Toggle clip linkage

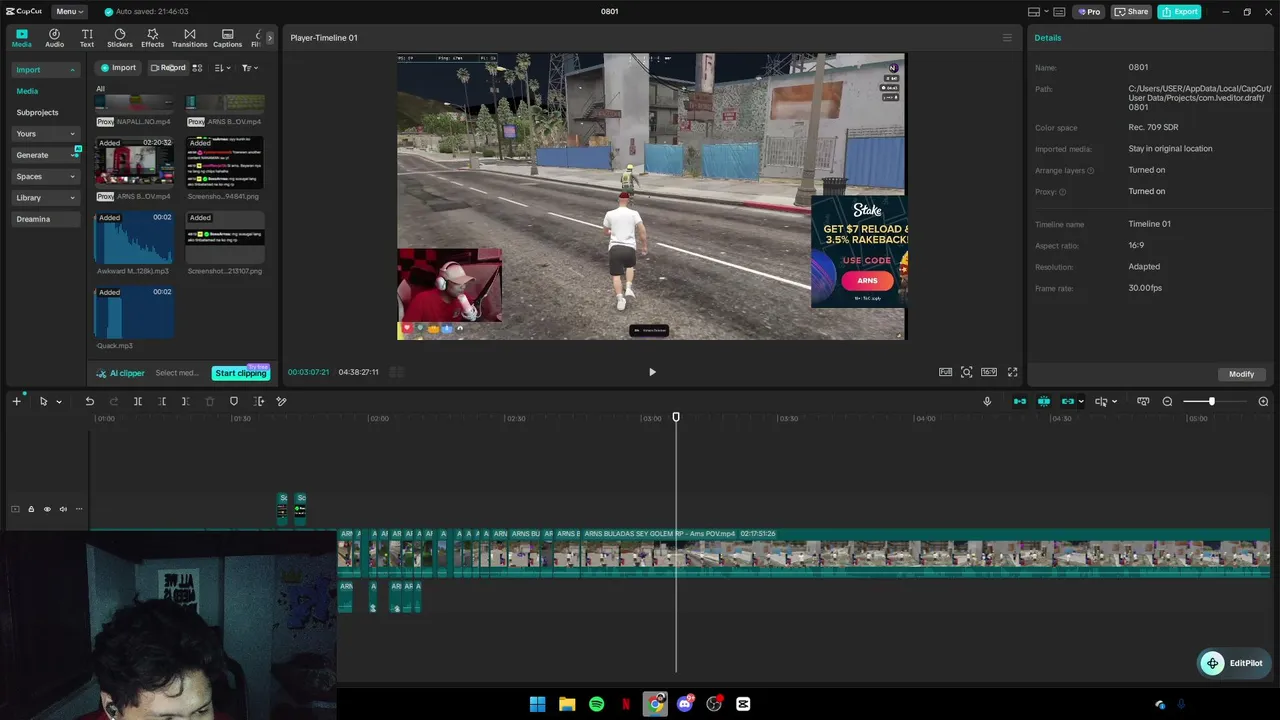(1067, 401)
